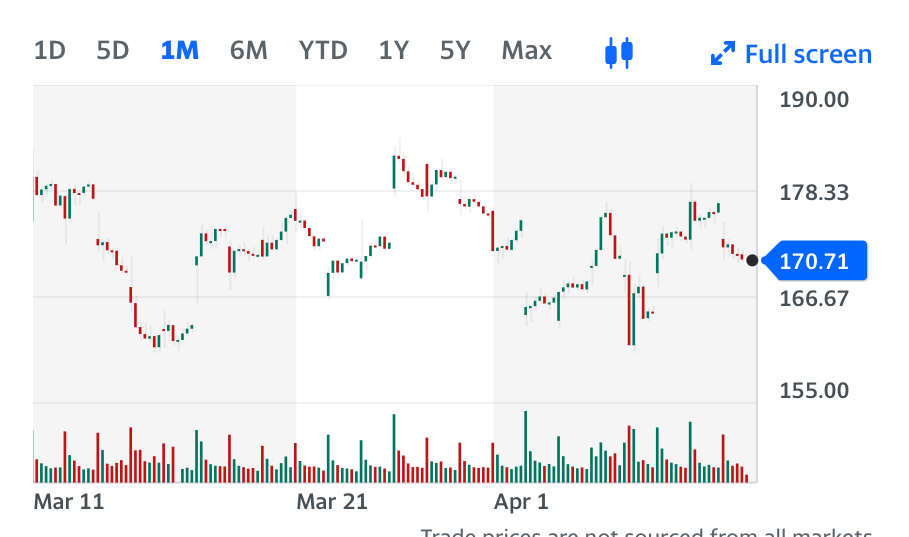Open the Full screen chart link
Screen dimensions: 909x537
pyautogui.click(x=808, y=54)
